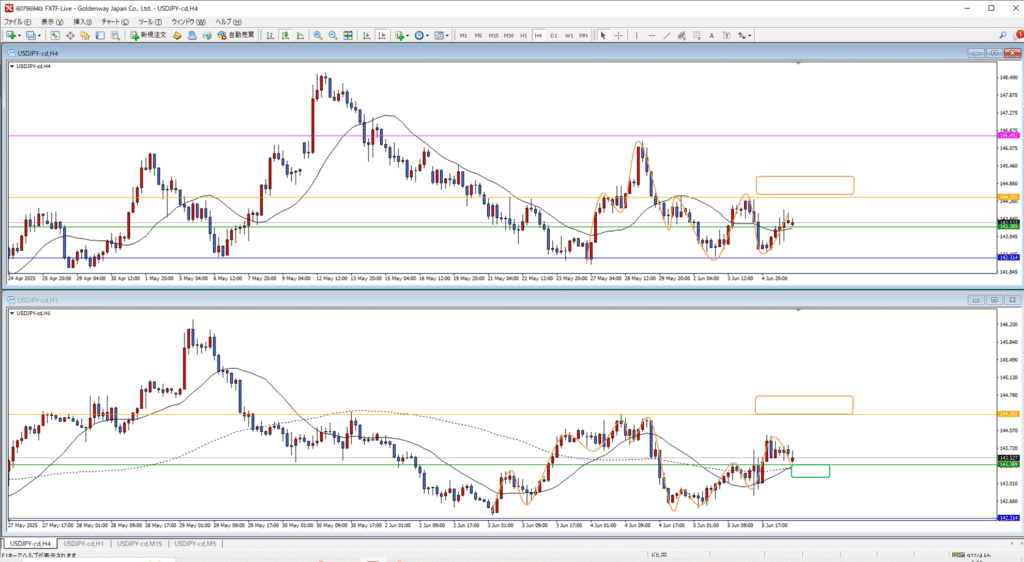This screenshot has height=562, width=1024.
Task: Open the ファイル menu
Action: 18,22
